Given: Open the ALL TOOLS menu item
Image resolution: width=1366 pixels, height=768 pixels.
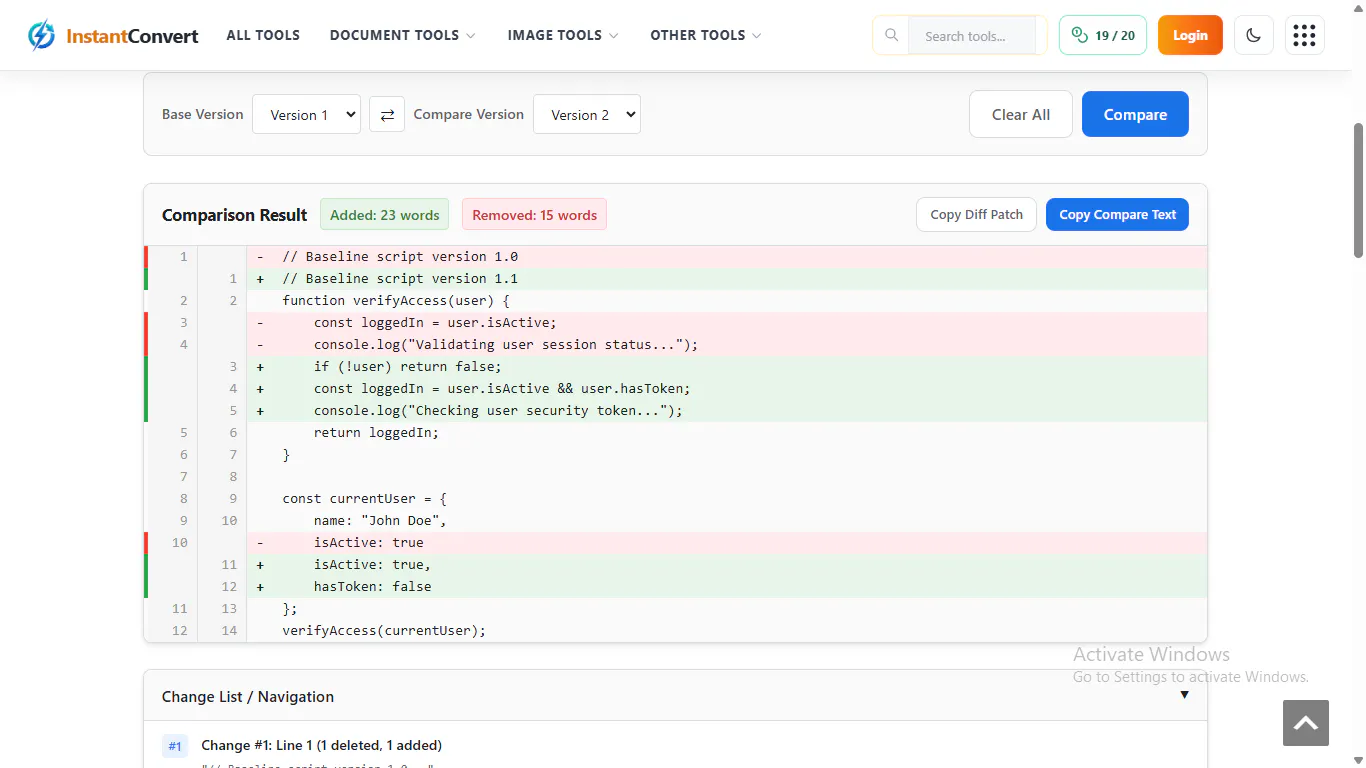Looking at the screenshot, I should [x=263, y=35].
